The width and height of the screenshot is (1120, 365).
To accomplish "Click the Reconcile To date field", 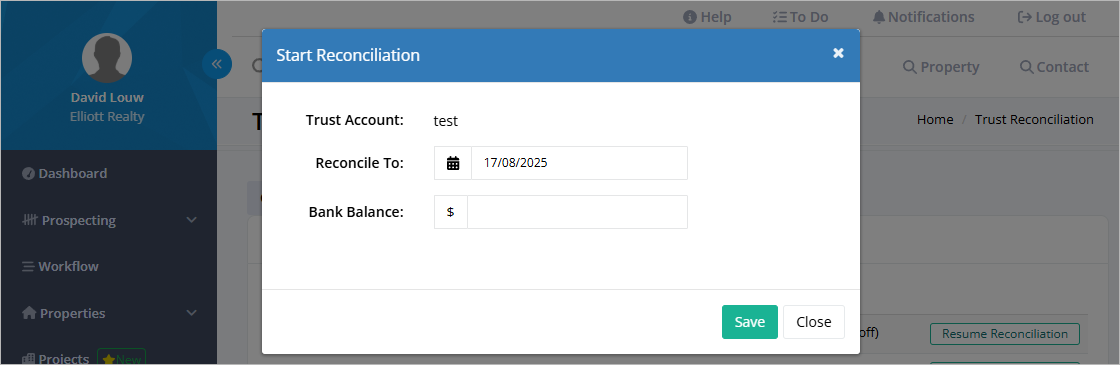I will point(579,163).
